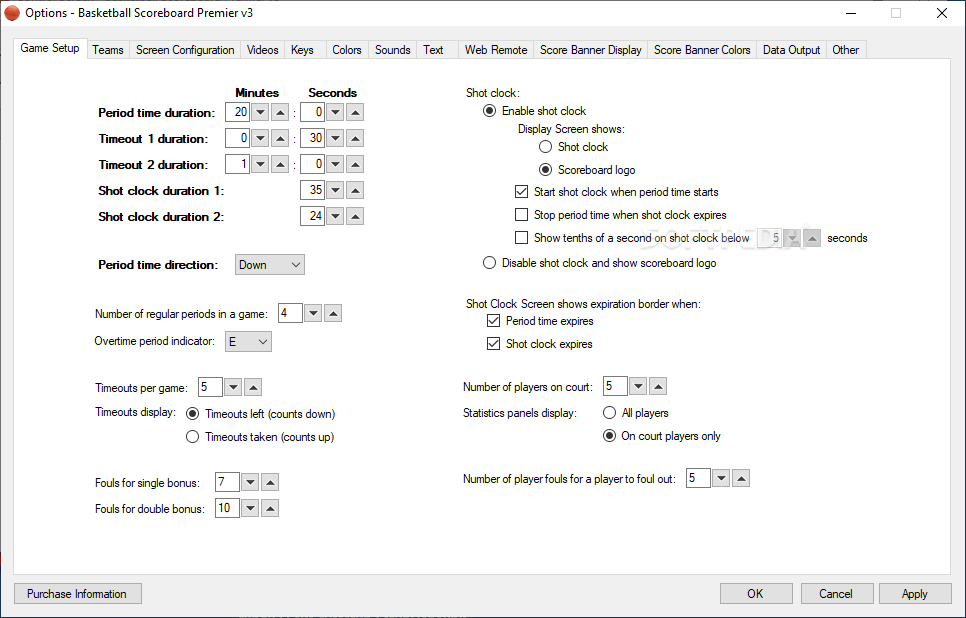Select Enable shot clock radio button

point(489,111)
